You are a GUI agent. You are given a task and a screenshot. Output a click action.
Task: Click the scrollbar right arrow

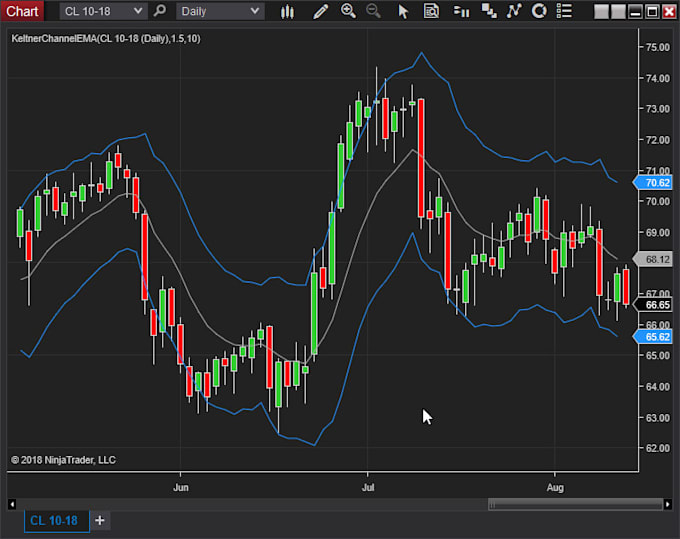(667, 504)
